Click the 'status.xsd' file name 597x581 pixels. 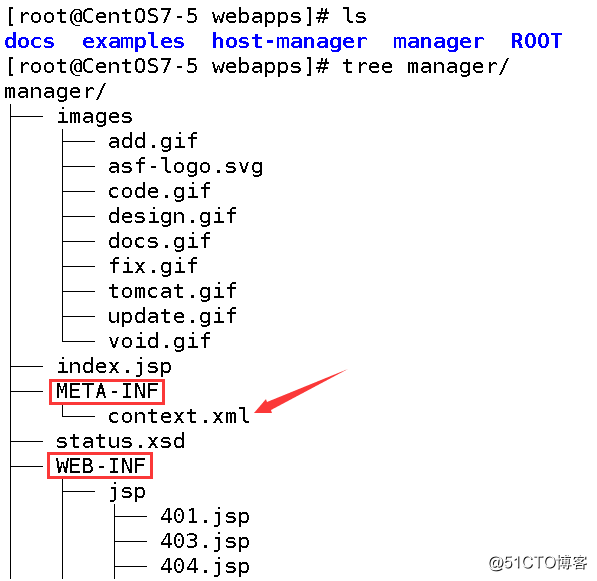pos(120,442)
